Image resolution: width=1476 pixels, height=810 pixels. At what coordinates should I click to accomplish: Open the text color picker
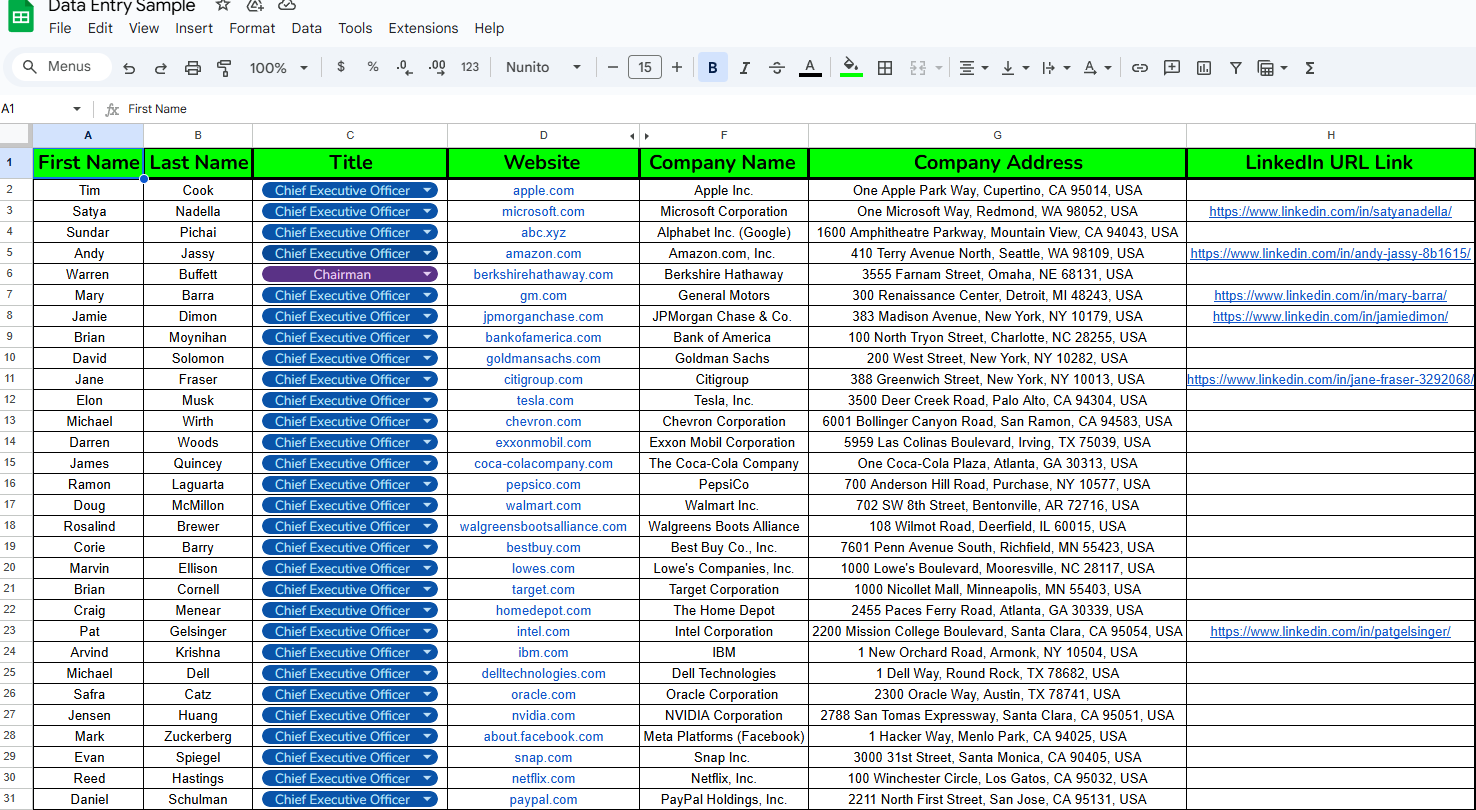pyautogui.click(x=811, y=68)
